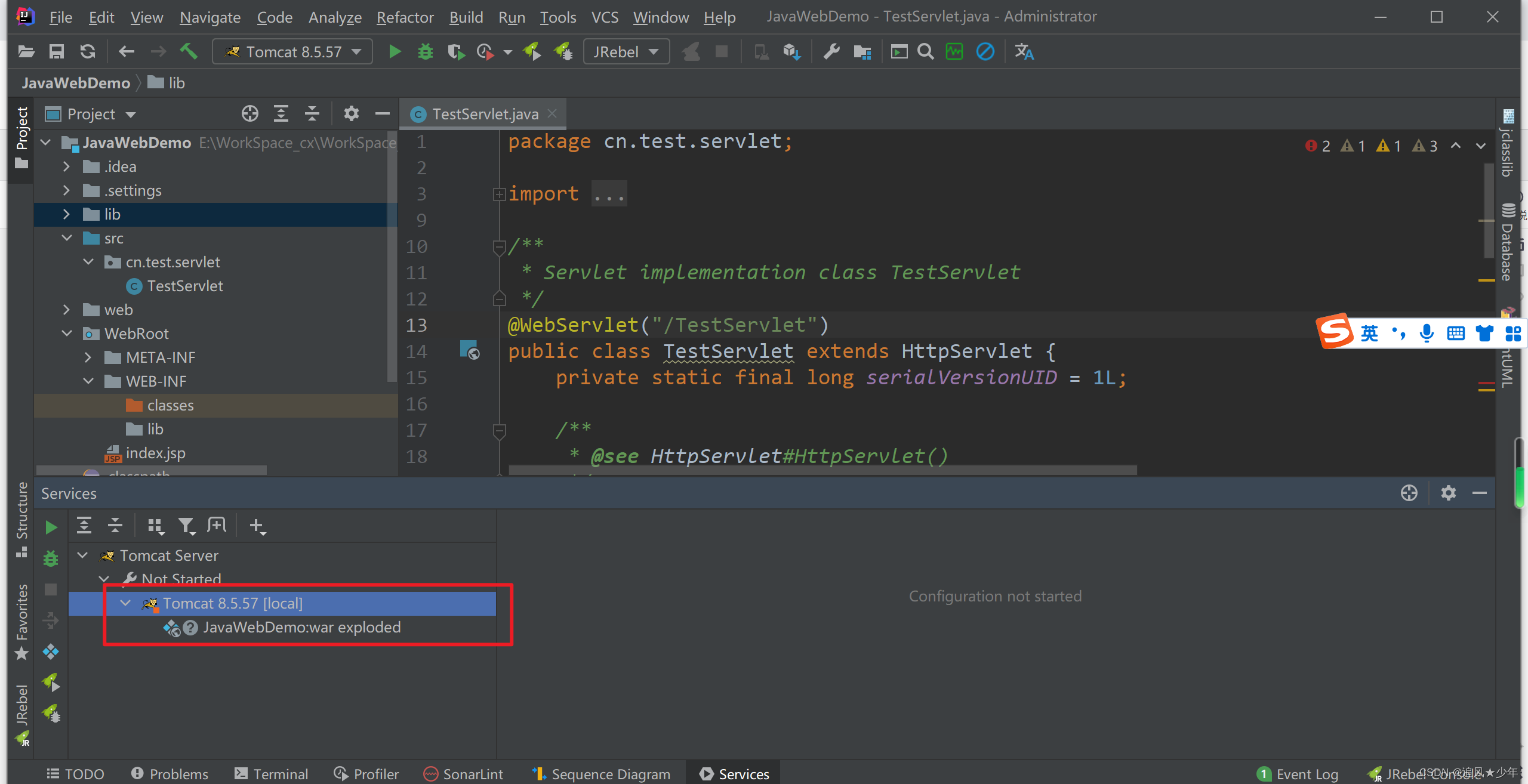Open the File menu
Screen dimensions: 1528x784
click(x=60, y=17)
